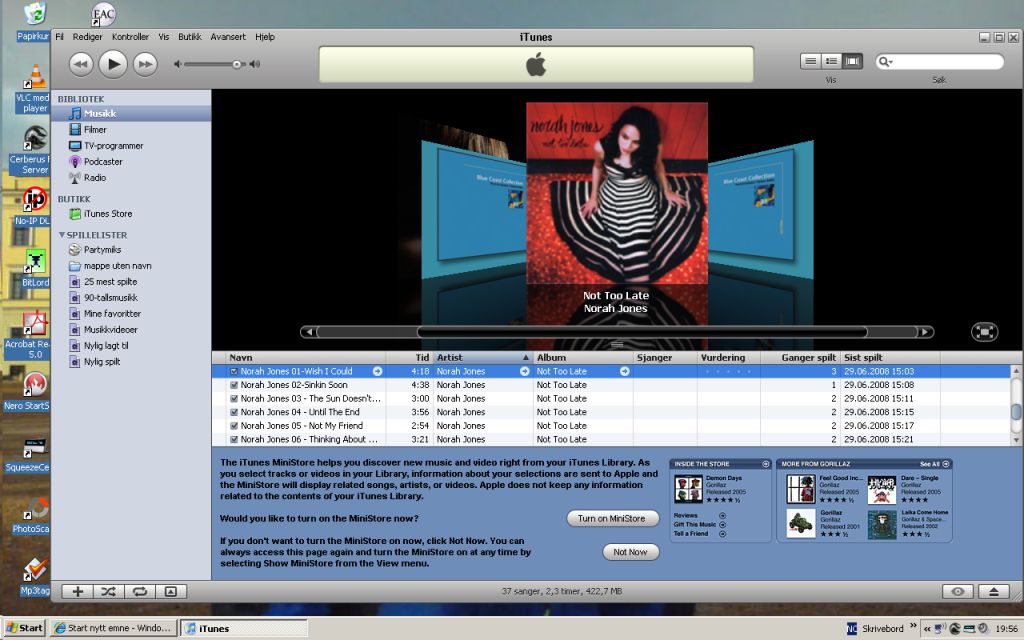Click the Tell a Friend link

[x=699, y=534]
